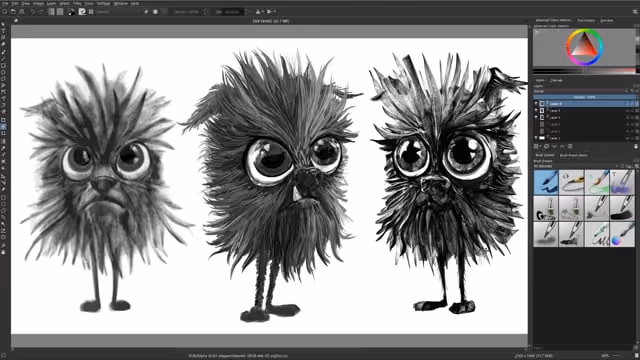The image size is (640, 360).
Task: Open the Normal blend mode dropdown in Layers
Action: click(x=580, y=91)
